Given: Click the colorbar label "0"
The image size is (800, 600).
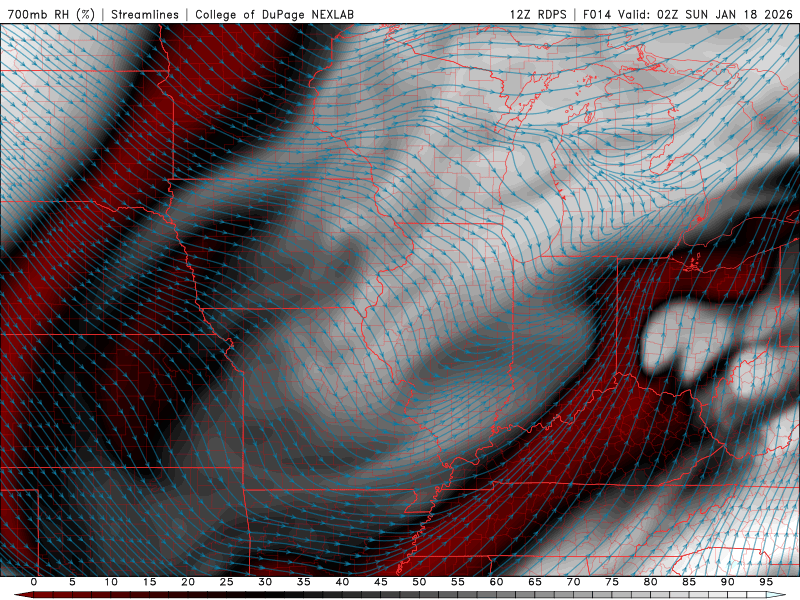Looking at the screenshot, I should 34,582.
